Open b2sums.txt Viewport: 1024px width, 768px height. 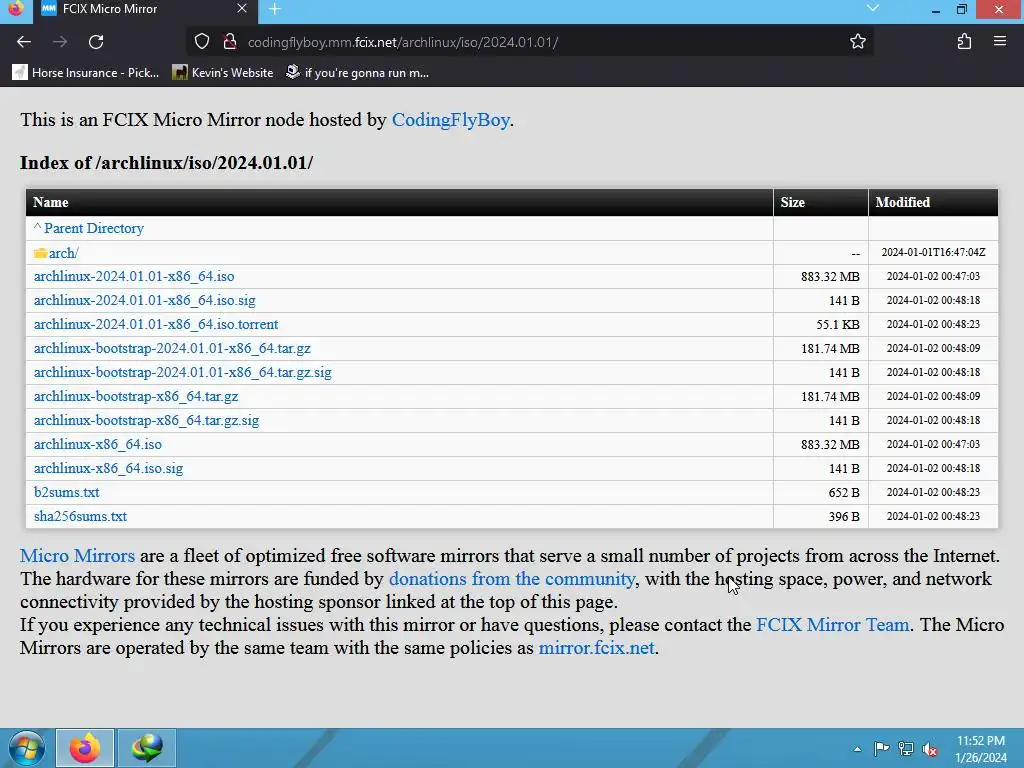point(67,492)
